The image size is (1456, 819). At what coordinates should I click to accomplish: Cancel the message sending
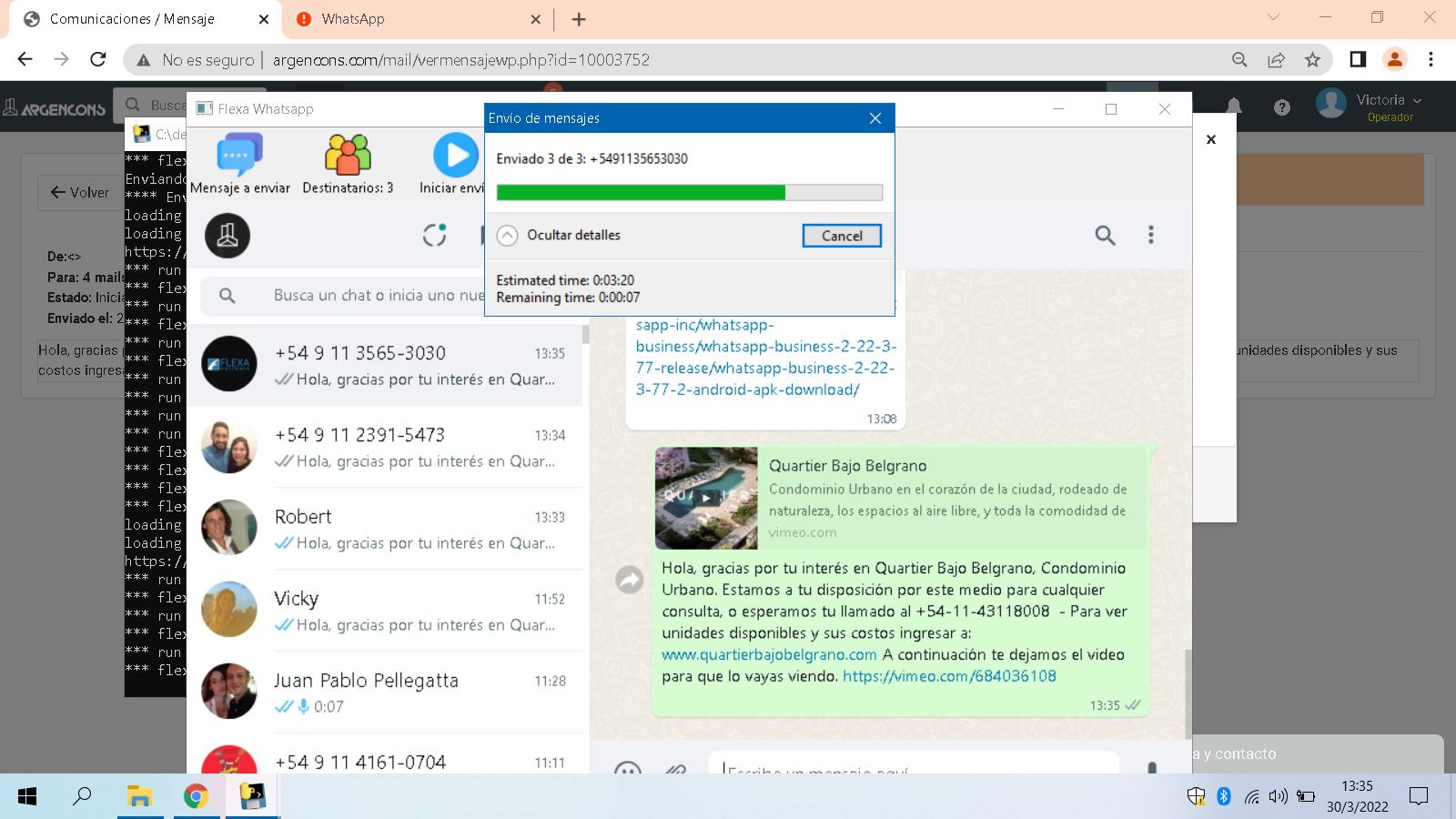pos(842,236)
